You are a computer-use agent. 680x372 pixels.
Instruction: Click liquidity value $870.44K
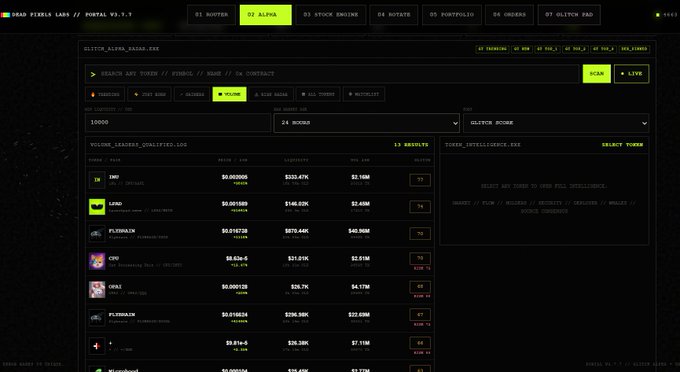tap(297, 231)
